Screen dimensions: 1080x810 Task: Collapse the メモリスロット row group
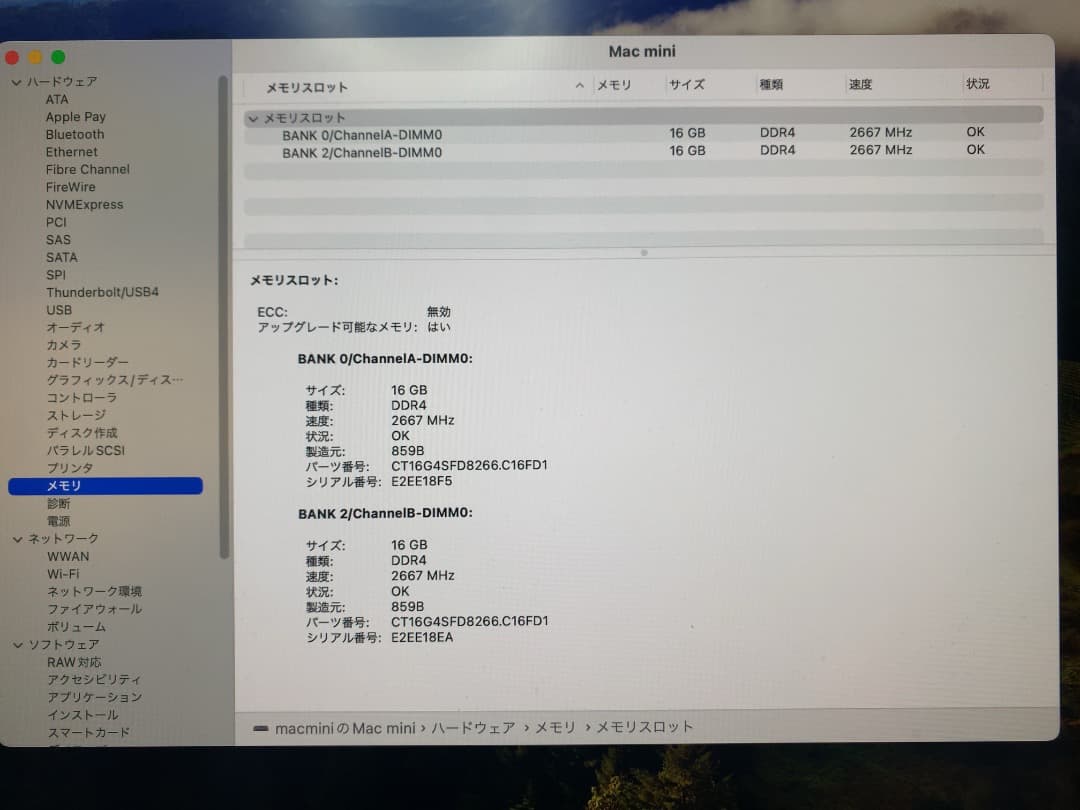tap(253, 117)
